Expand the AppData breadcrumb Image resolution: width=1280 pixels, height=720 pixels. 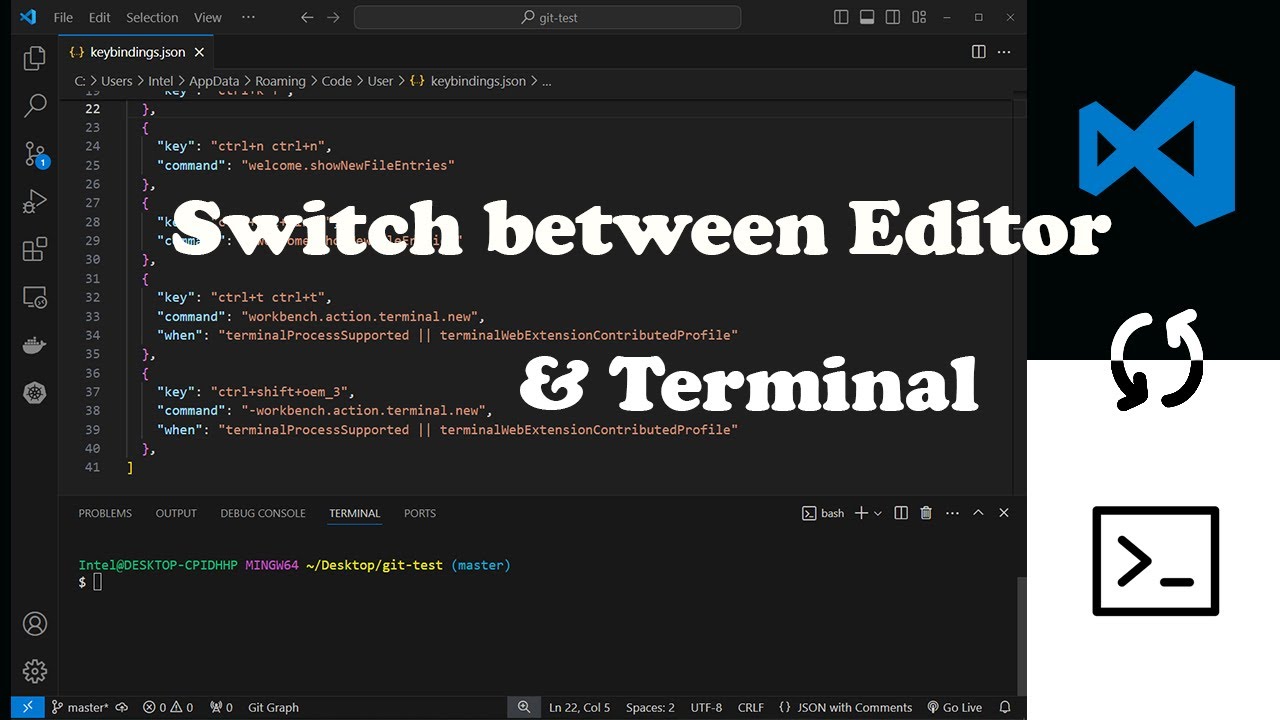coord(214,81)
